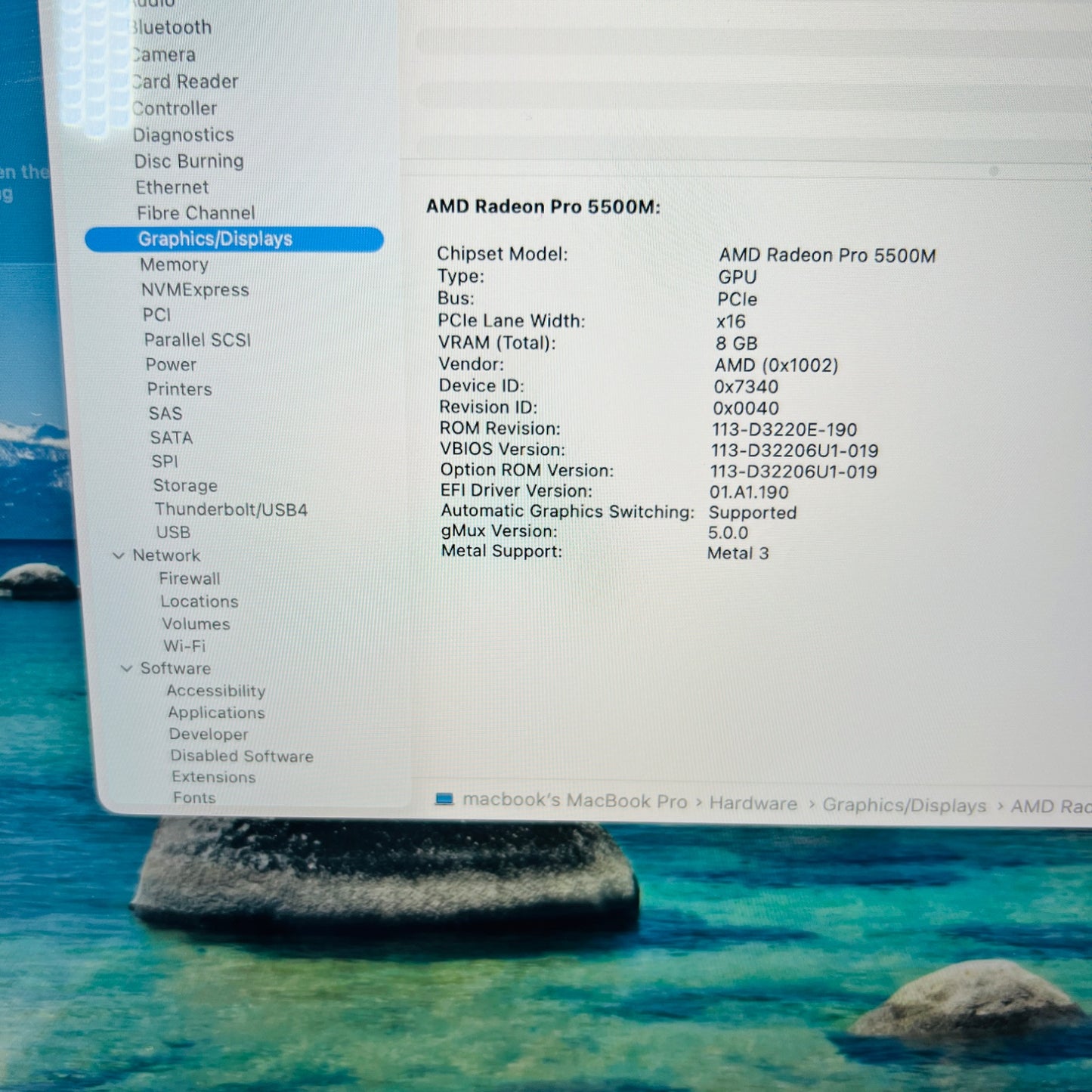Select Accessibility under Software
This screenshot has height=1092, width=1092.
click(x=216, y=691)
